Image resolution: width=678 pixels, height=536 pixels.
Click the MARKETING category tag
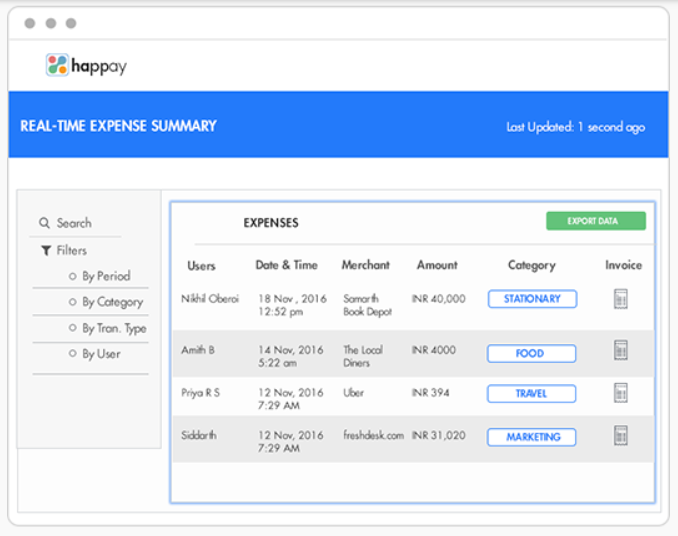(x=531, y=437)
